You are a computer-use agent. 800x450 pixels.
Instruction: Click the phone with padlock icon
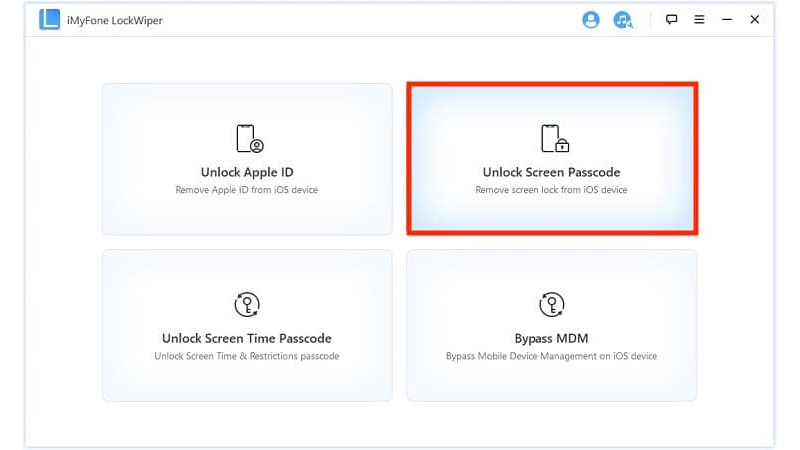pos(555,138)
